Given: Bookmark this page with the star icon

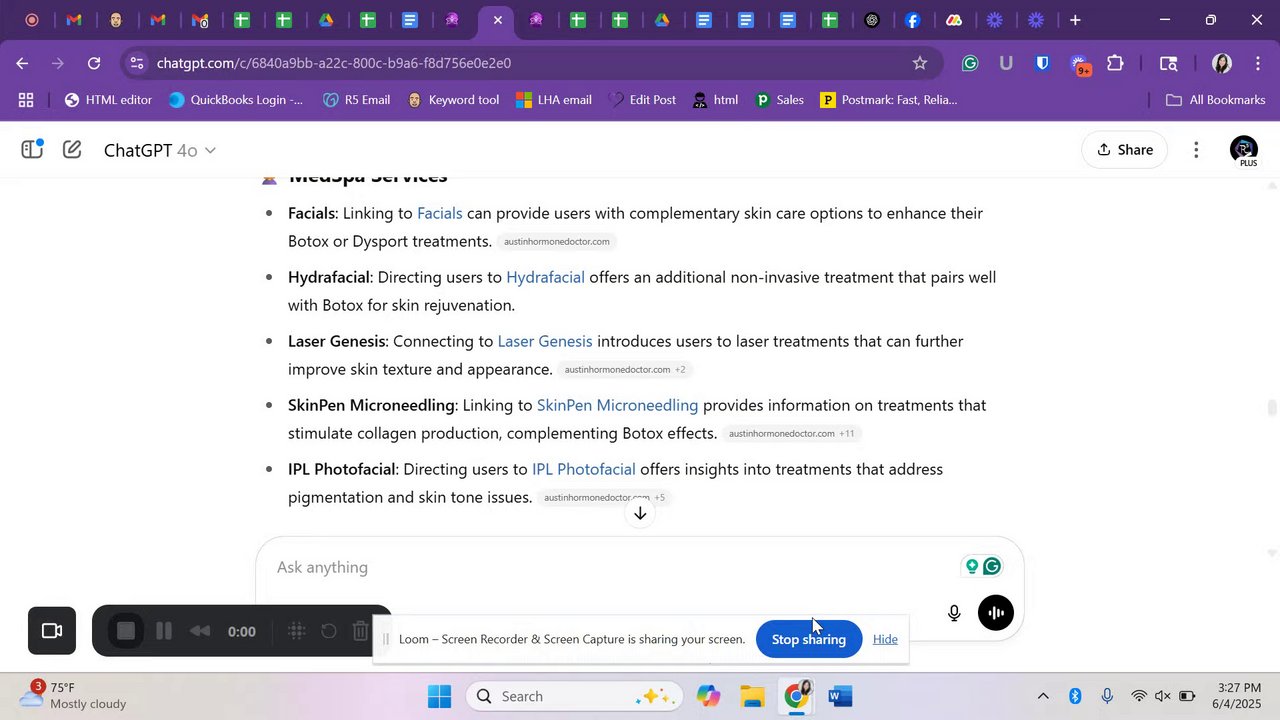Looking at the screenshot, I should click(x=920, y=63).
